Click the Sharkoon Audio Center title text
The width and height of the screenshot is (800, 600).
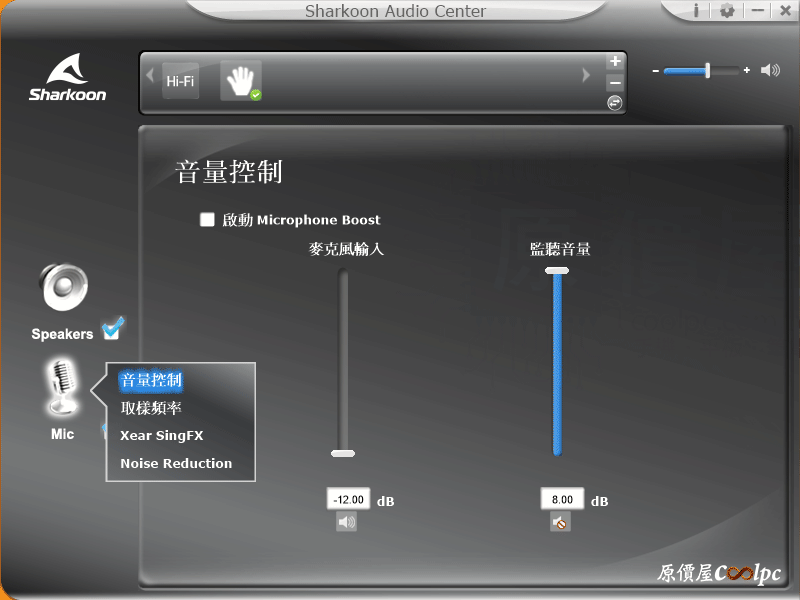tap(395, 11)
